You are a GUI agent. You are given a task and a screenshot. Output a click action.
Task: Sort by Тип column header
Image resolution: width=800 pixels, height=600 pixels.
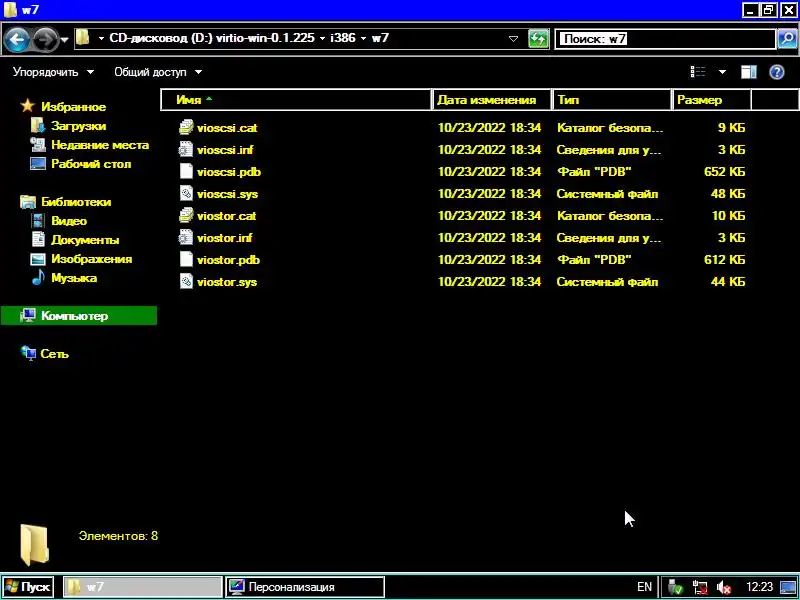612,100
